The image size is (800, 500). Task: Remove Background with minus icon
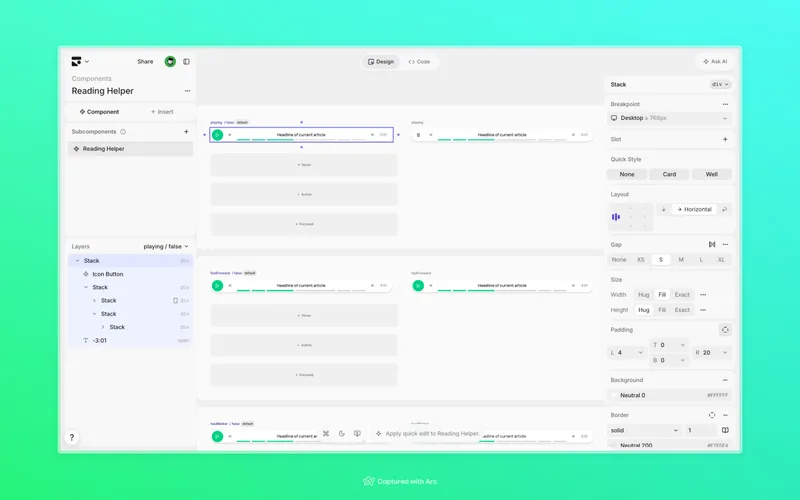pyautogui.click(x=725, y=380)
